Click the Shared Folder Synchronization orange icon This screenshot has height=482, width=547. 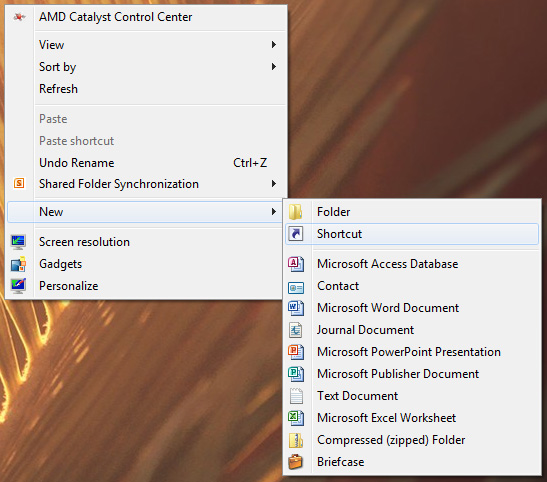19,183
